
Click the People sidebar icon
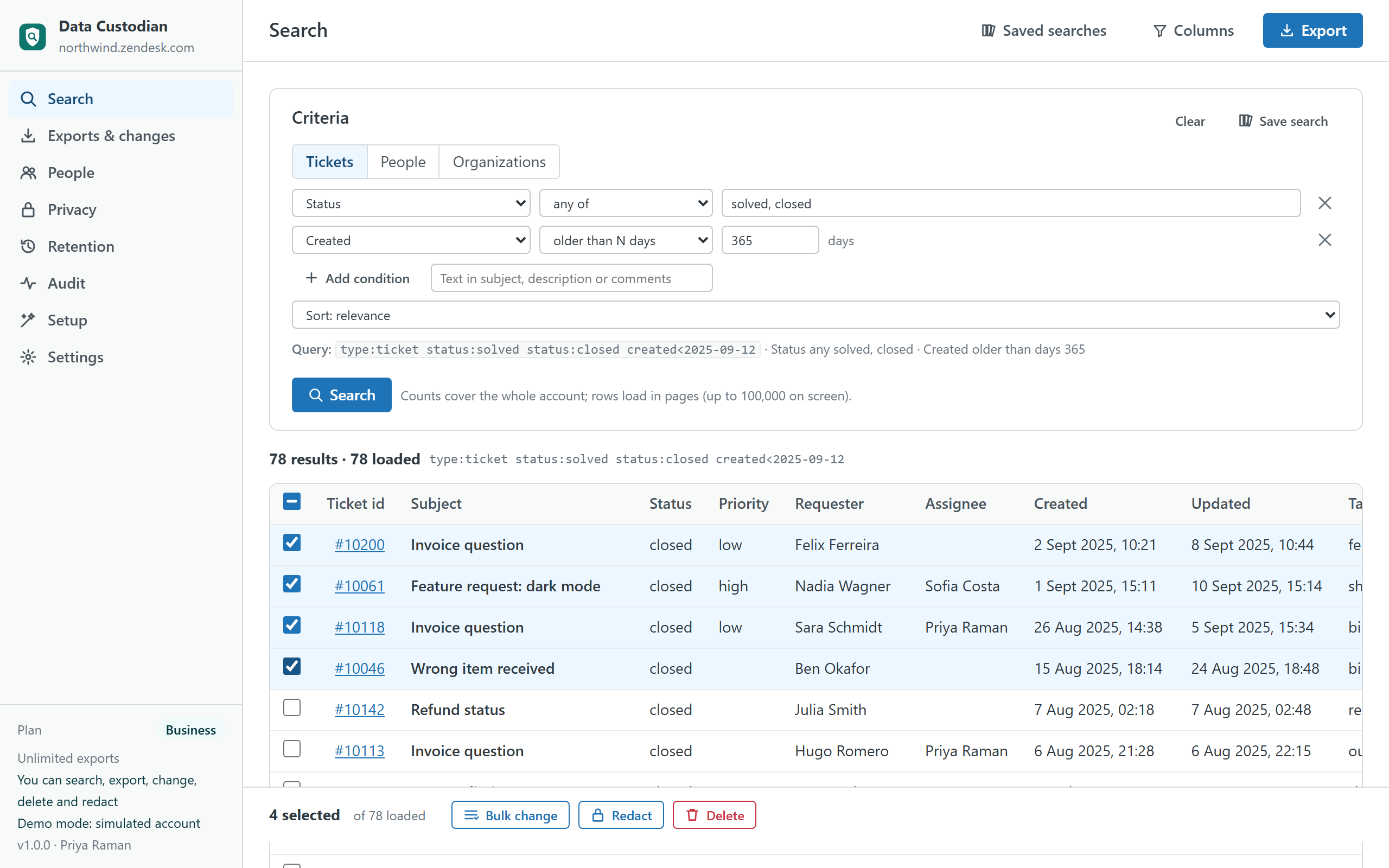coord(28,172)
